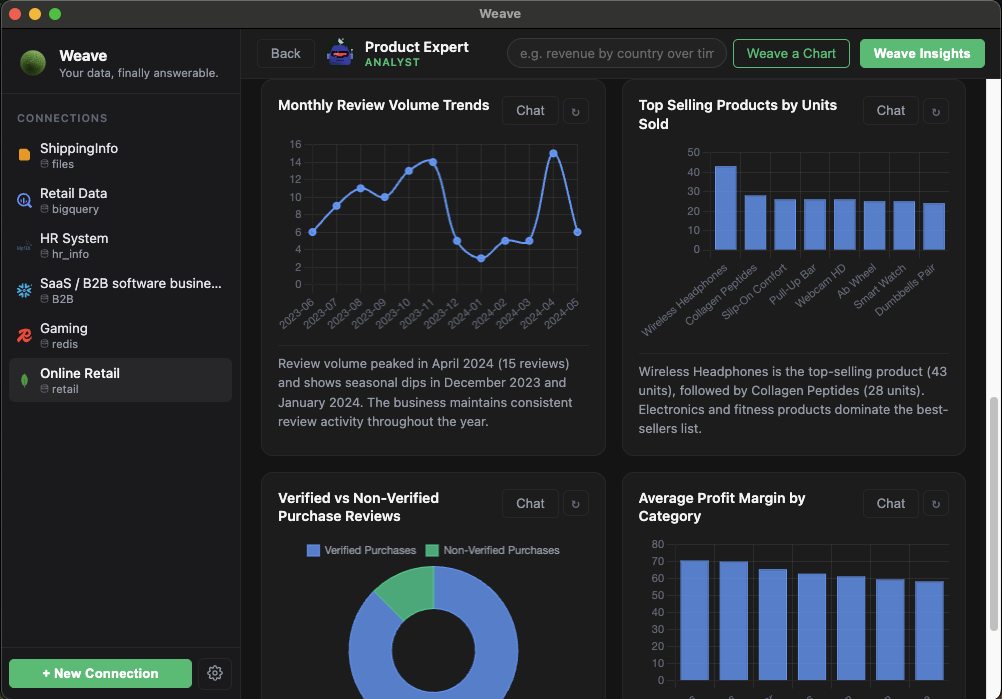The width and height of the screenshot is (1002, 699).
Task: Click the ANALYST label under Product Expert
Action: click(392, 62)
